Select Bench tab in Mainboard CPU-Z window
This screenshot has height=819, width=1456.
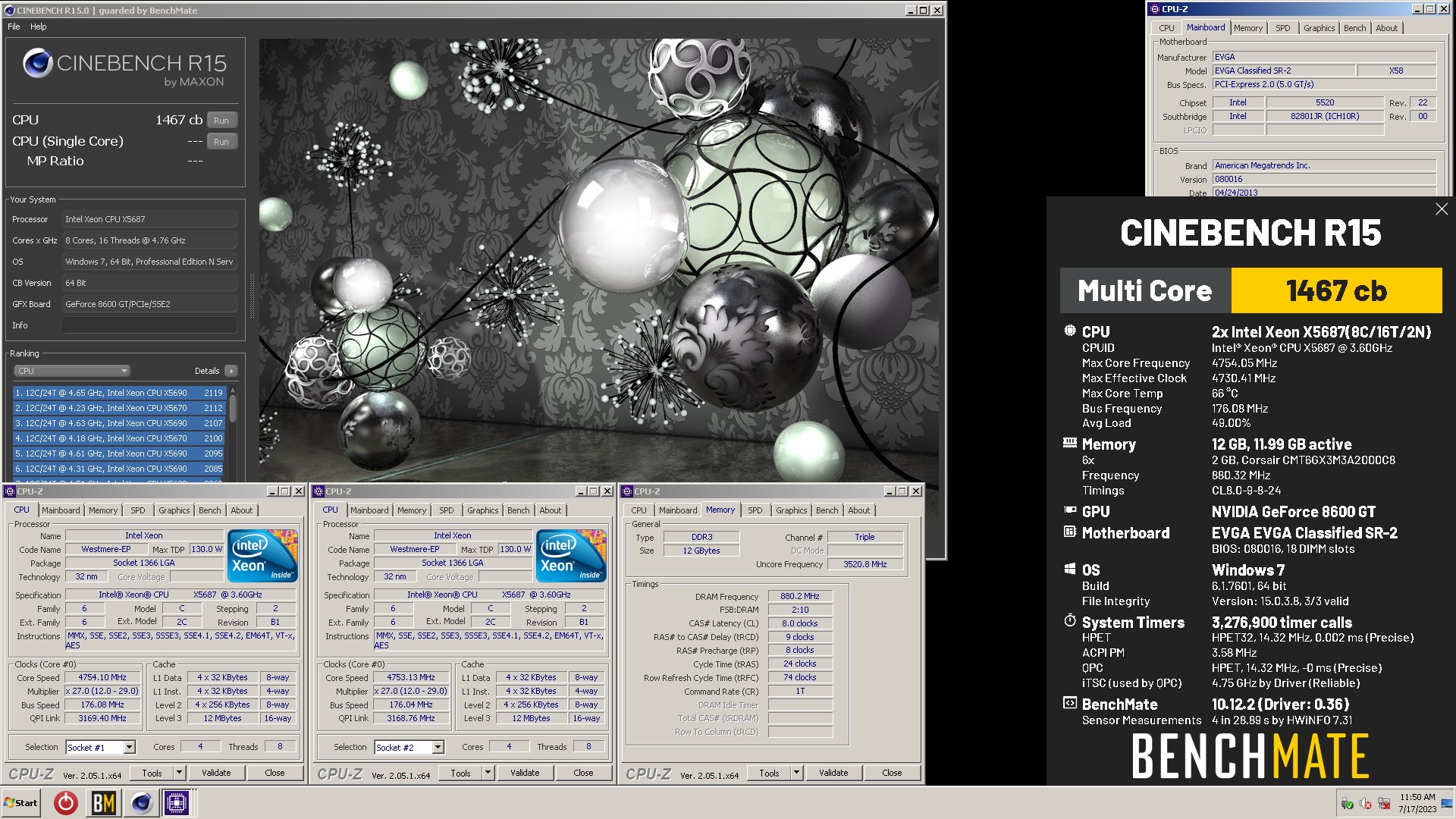[x=1354, y=28]
